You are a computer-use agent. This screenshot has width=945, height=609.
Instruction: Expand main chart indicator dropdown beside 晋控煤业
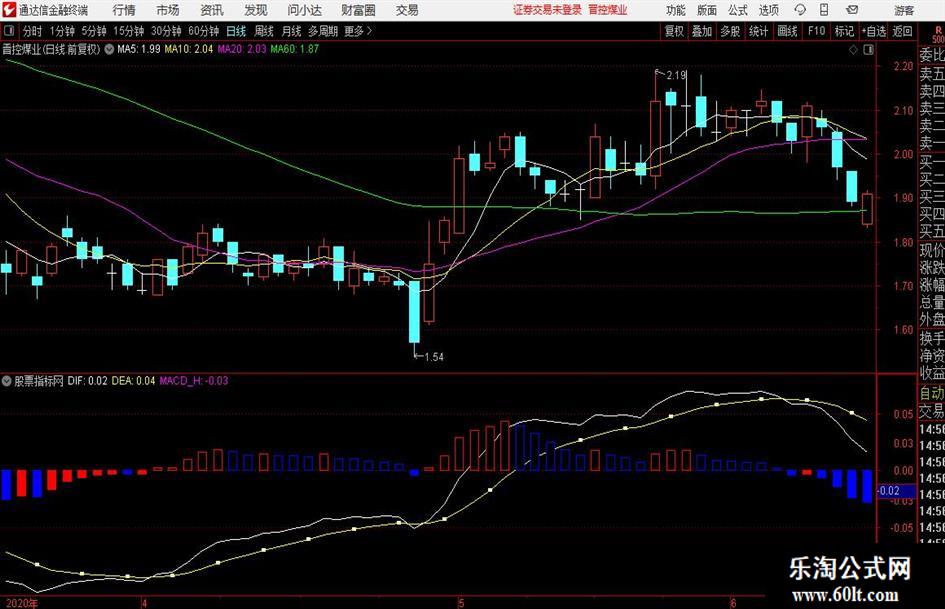click(109, 49)
